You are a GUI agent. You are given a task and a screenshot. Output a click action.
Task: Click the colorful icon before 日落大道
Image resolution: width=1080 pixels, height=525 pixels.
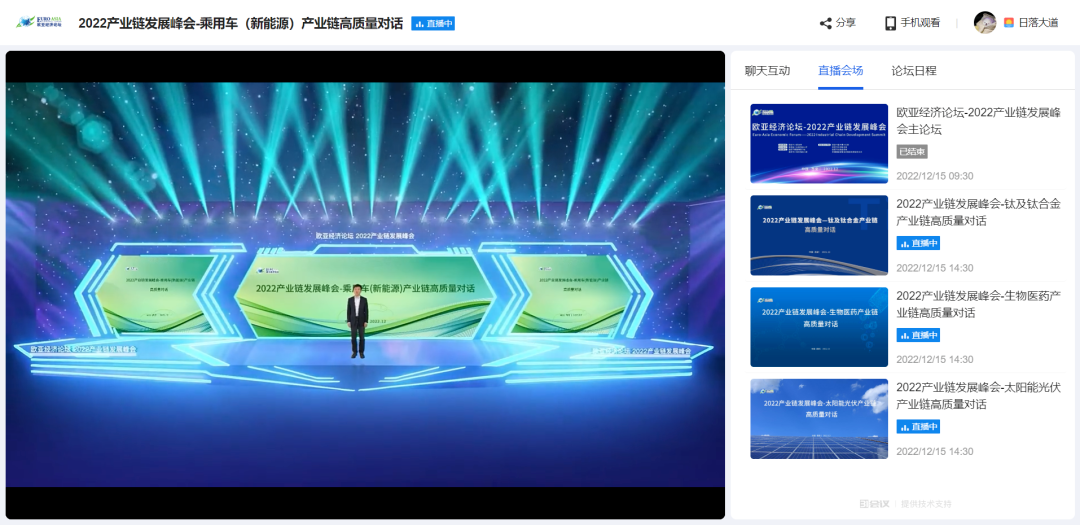pos(1009,23)
